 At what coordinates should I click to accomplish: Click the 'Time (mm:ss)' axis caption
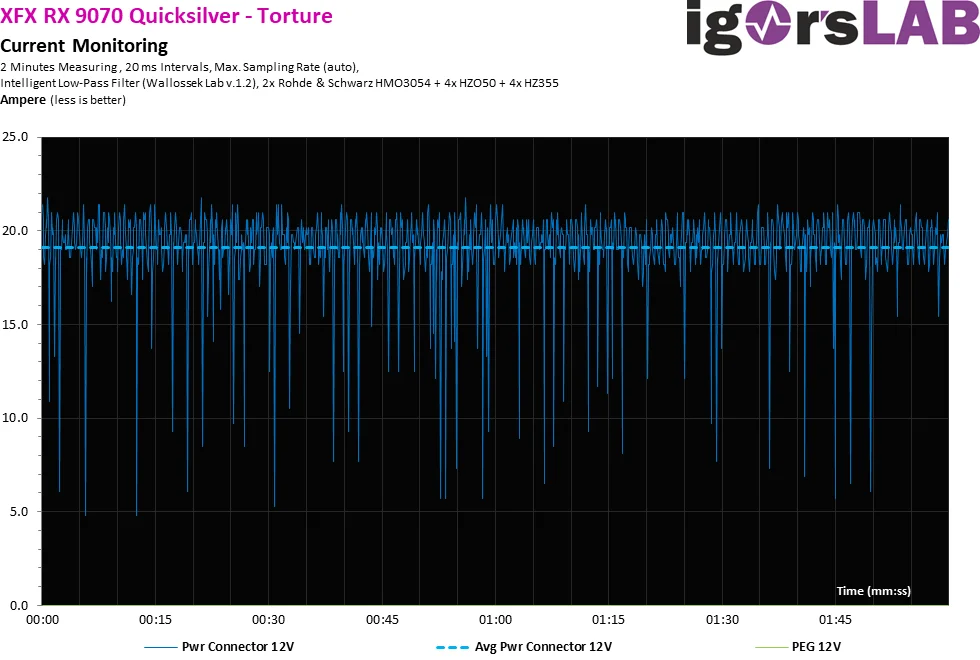(874, 591)
